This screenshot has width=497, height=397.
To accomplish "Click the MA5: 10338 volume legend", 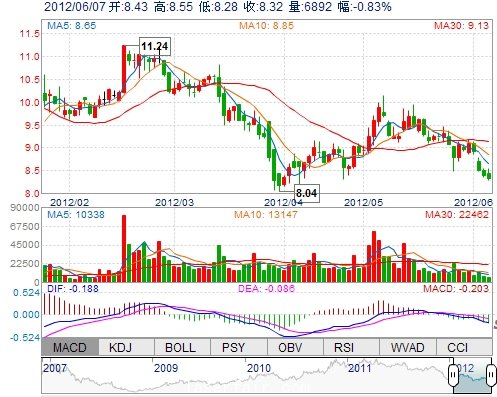I will tap(76, 214).
